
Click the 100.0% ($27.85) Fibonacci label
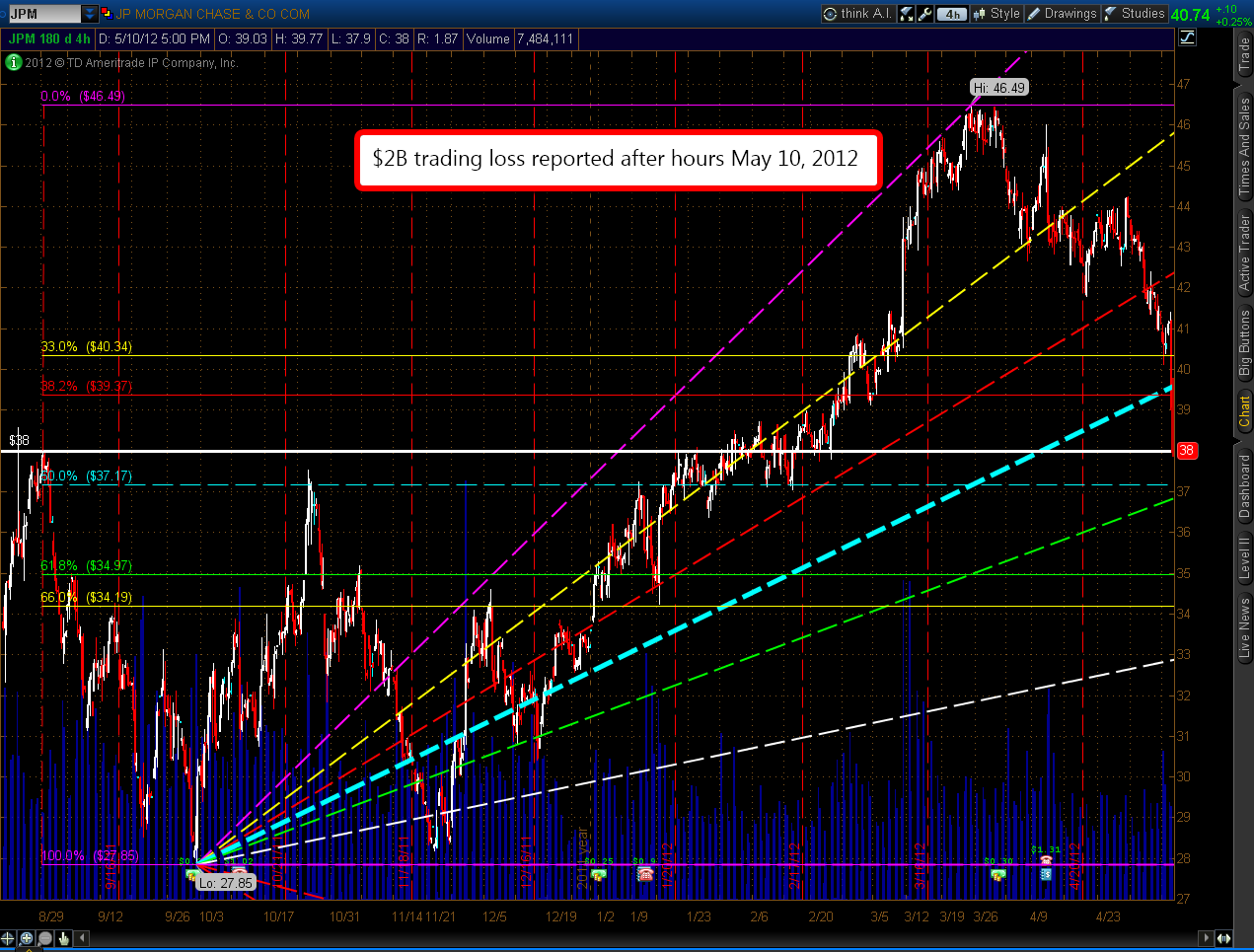tap(90, 855)
